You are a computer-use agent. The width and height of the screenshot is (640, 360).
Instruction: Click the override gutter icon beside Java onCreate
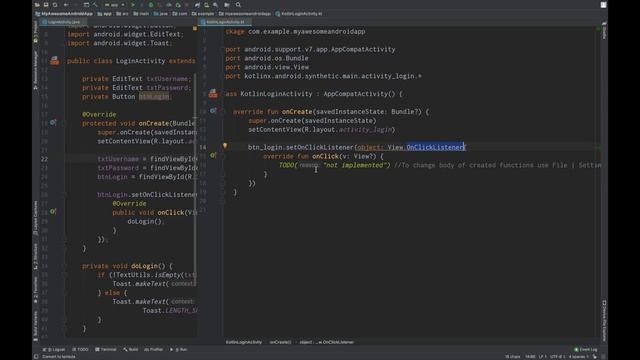coord(53,122)
